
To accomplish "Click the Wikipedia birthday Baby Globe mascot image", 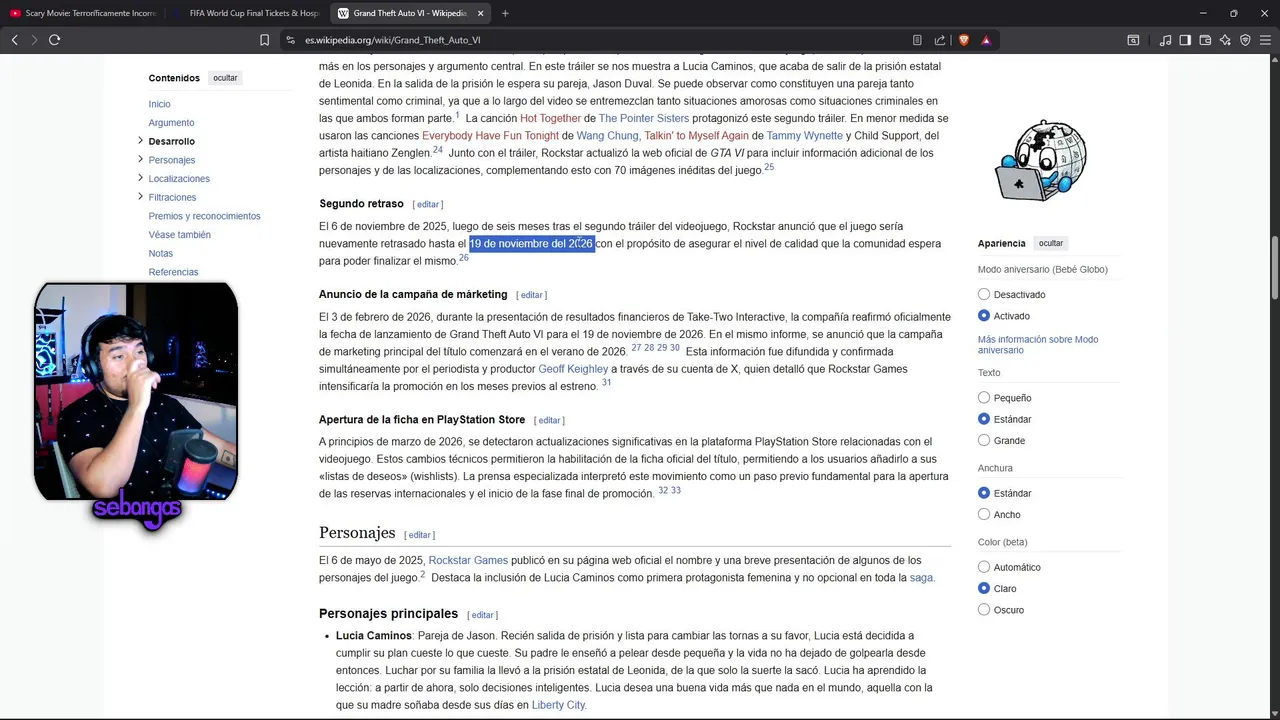I will [x=1041, y=161].
